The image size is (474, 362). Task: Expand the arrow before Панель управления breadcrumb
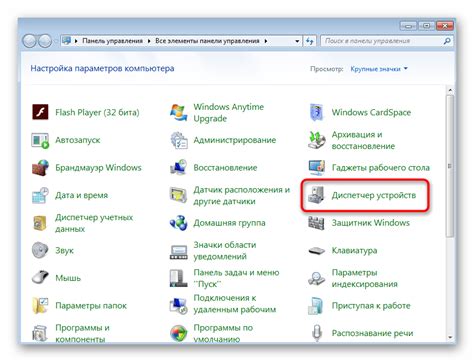point(76,41)
